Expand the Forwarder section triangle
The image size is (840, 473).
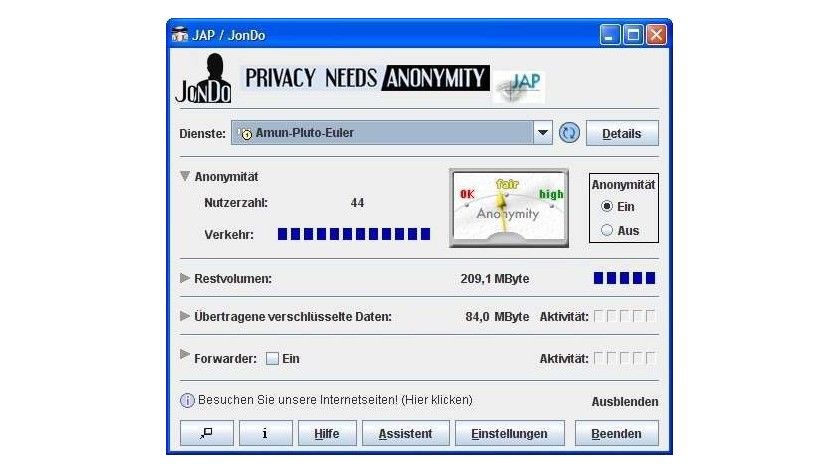click(185, 354)
